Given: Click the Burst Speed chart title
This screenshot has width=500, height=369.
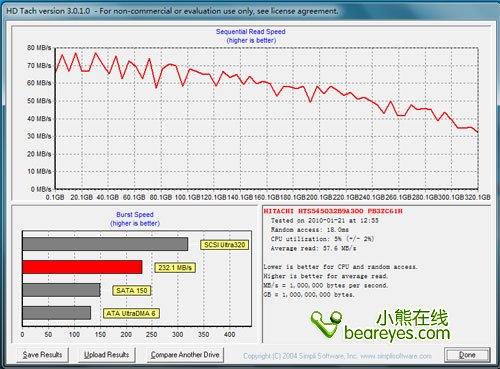Looking at the screenshot, I should click(135, 215).
